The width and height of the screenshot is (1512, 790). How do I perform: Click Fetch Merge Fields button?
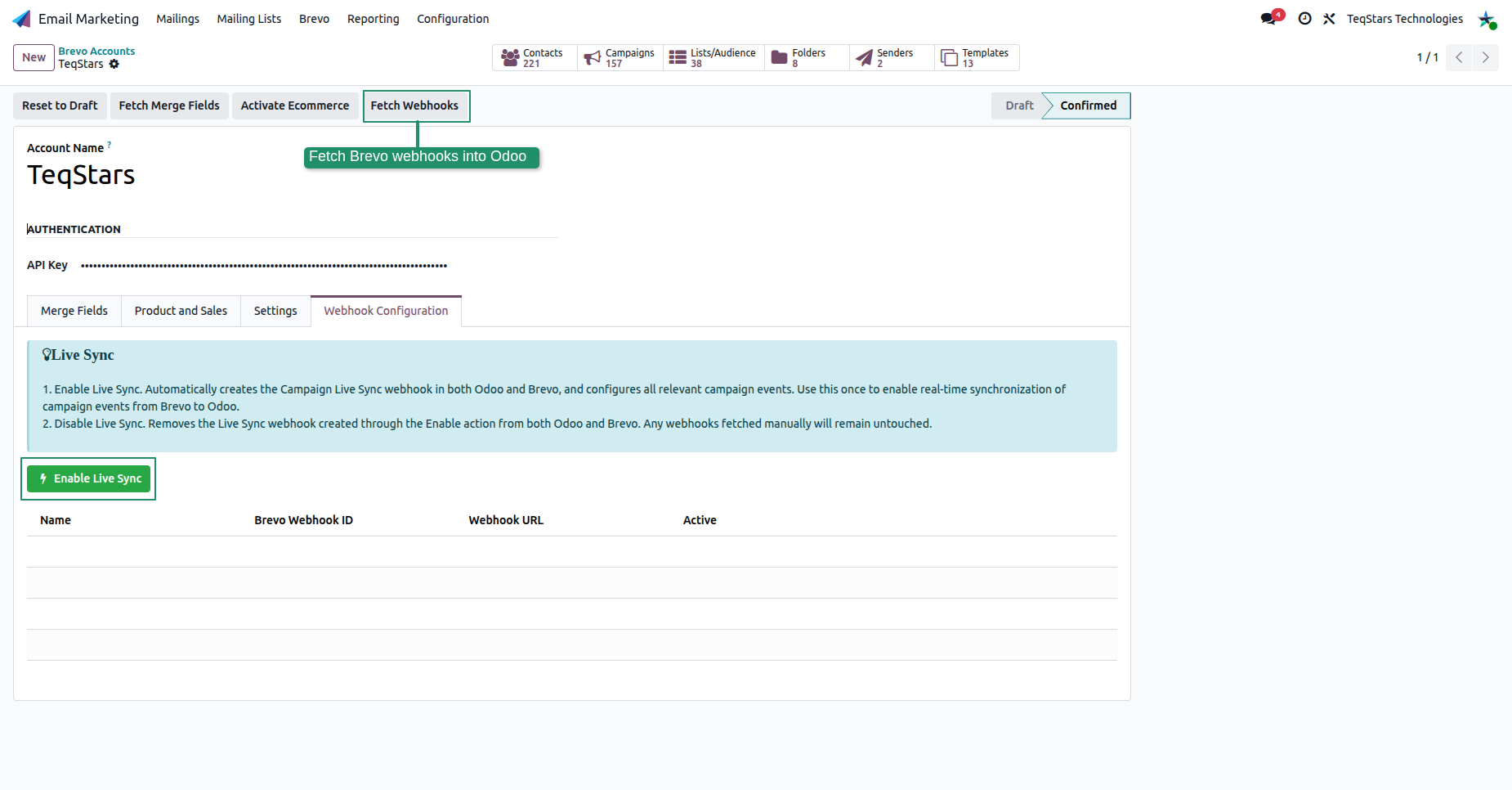[169, 105]
